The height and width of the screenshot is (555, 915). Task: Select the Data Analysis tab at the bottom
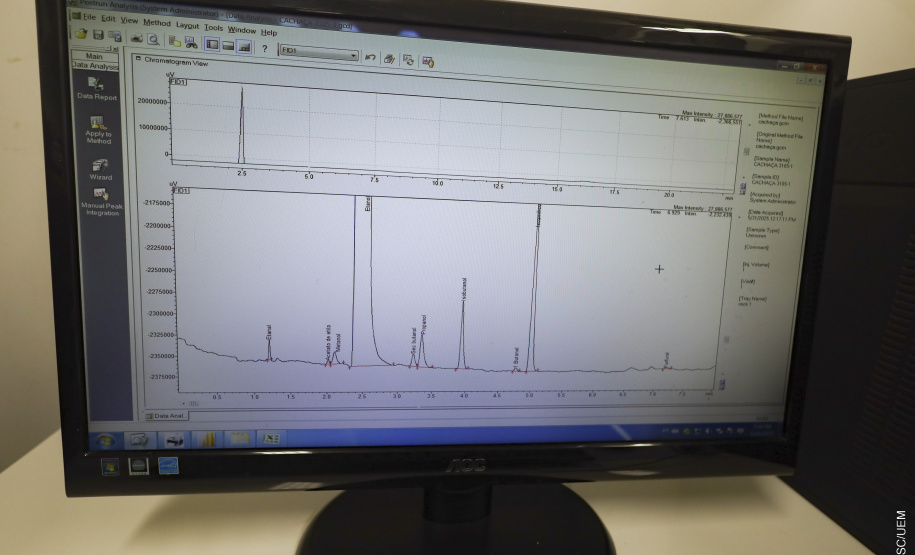click(166, 416)
